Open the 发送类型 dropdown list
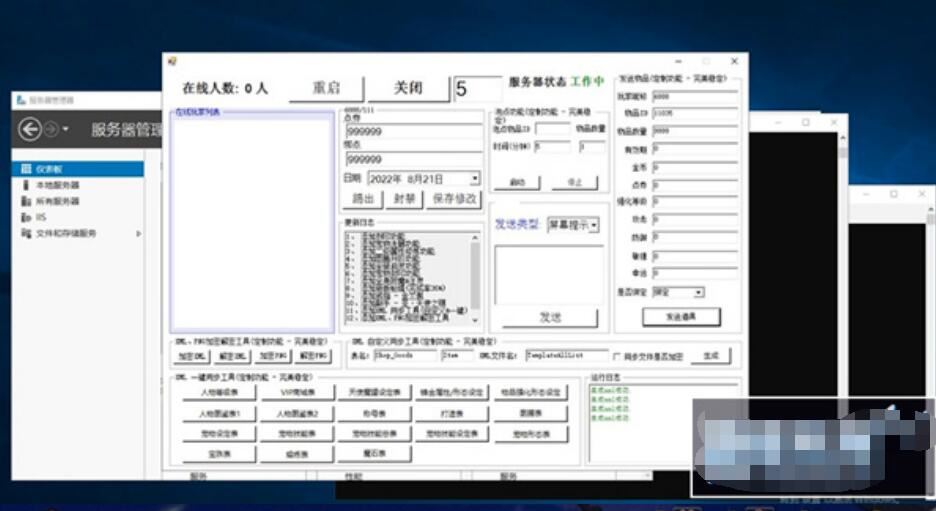936x511 pixels. [x=594, y=226]
